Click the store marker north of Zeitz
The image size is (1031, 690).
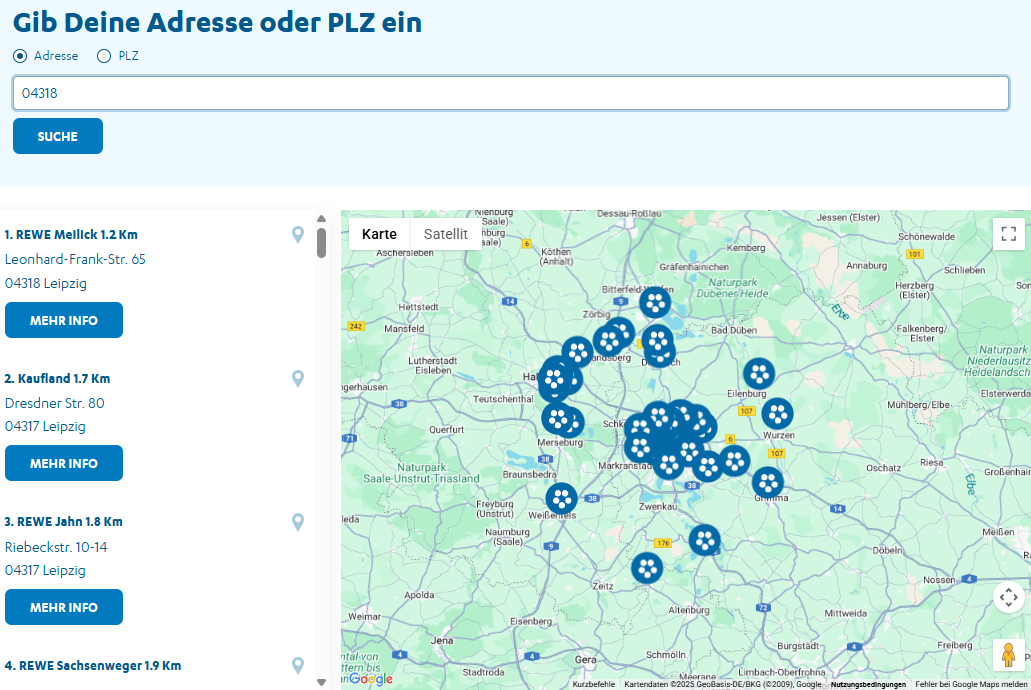click(x=647, y=568)
